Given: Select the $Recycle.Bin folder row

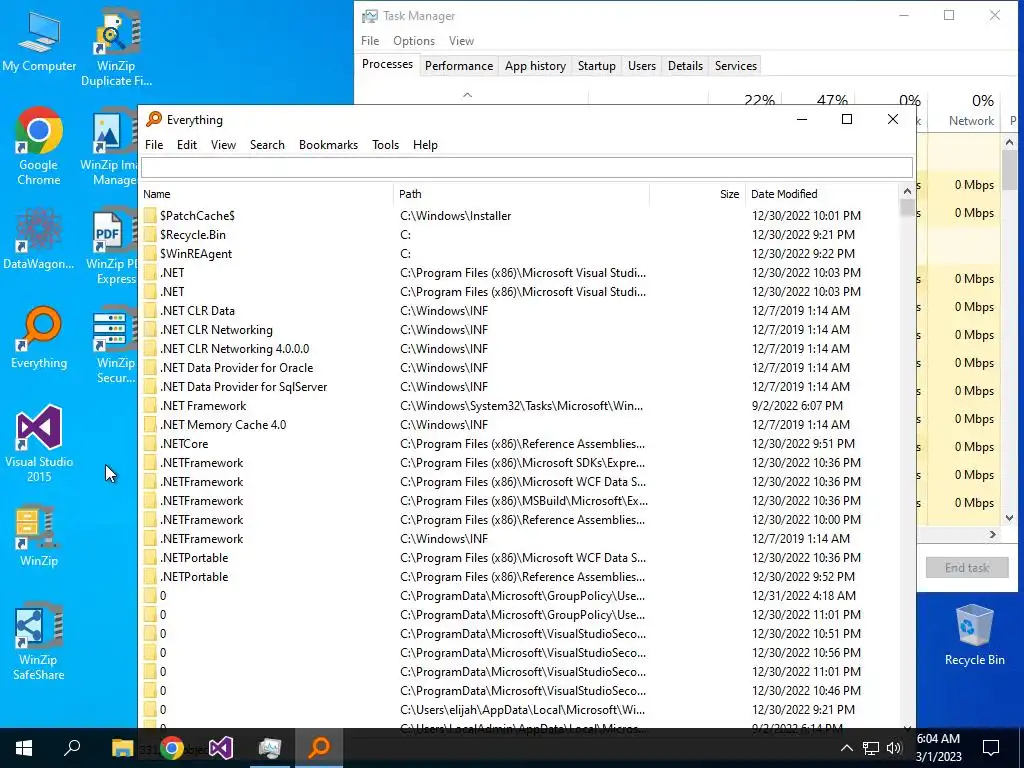Looking at the screenshot, I should (x=519, y=234).
